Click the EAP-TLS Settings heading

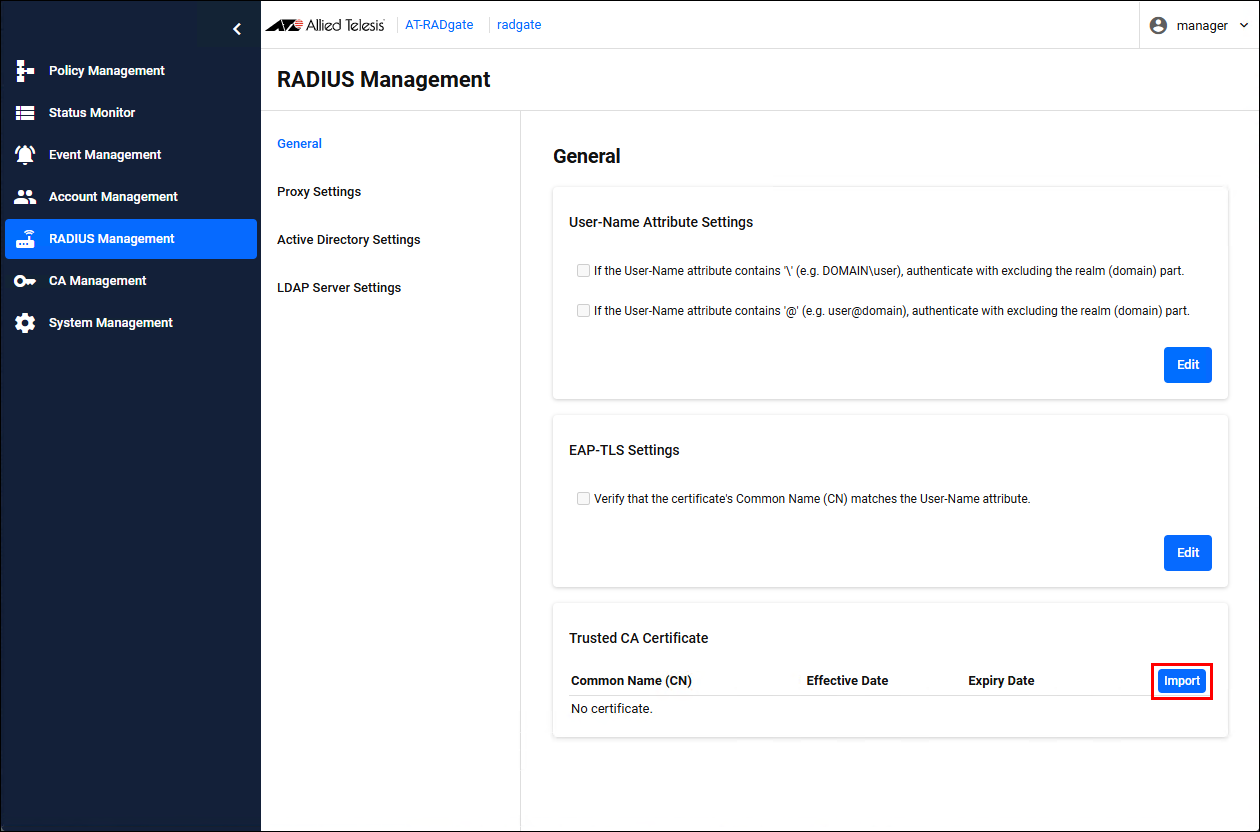coord(624,450)
